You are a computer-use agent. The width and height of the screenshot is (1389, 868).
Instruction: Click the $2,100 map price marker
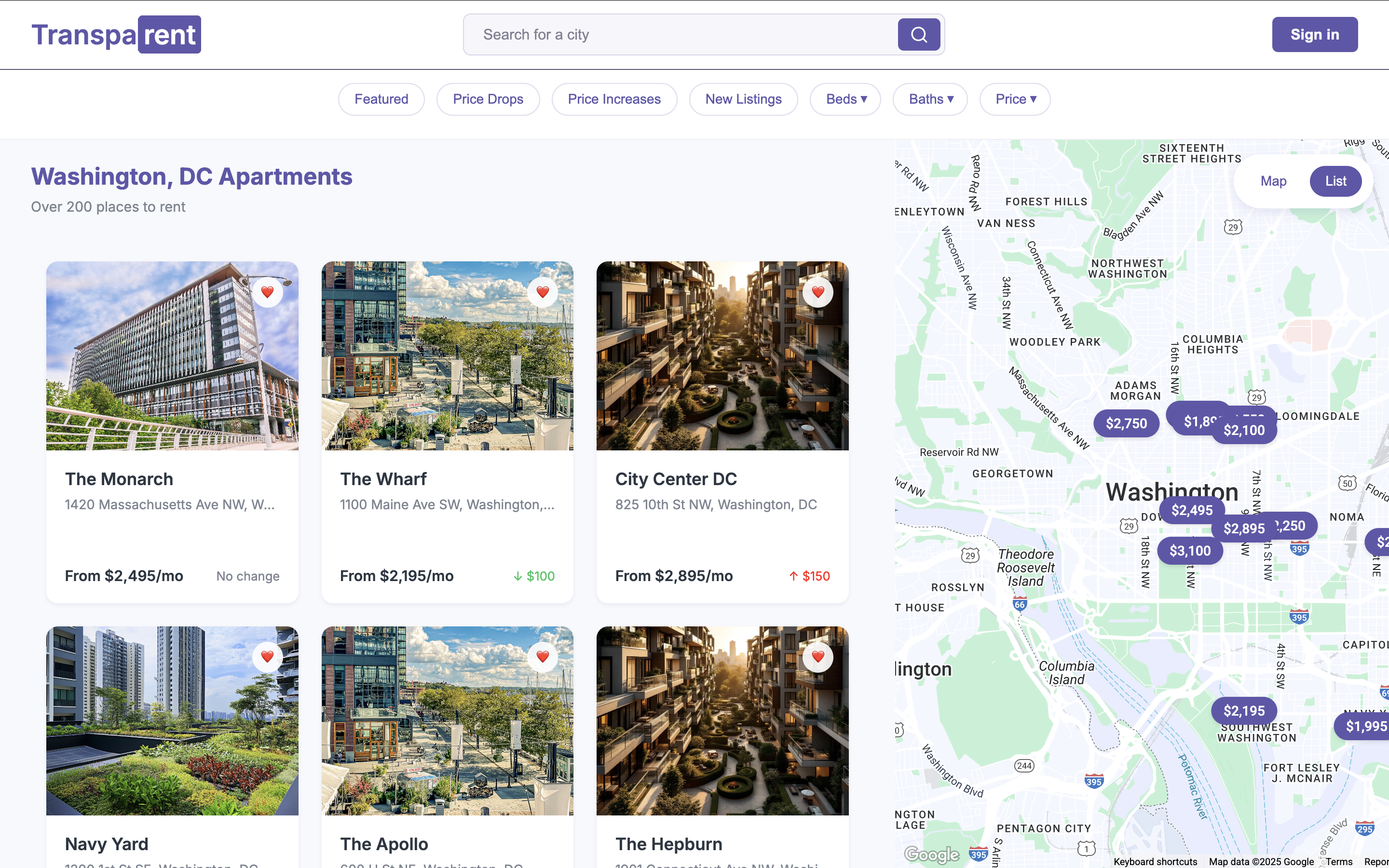click(x=1244, y=431)
